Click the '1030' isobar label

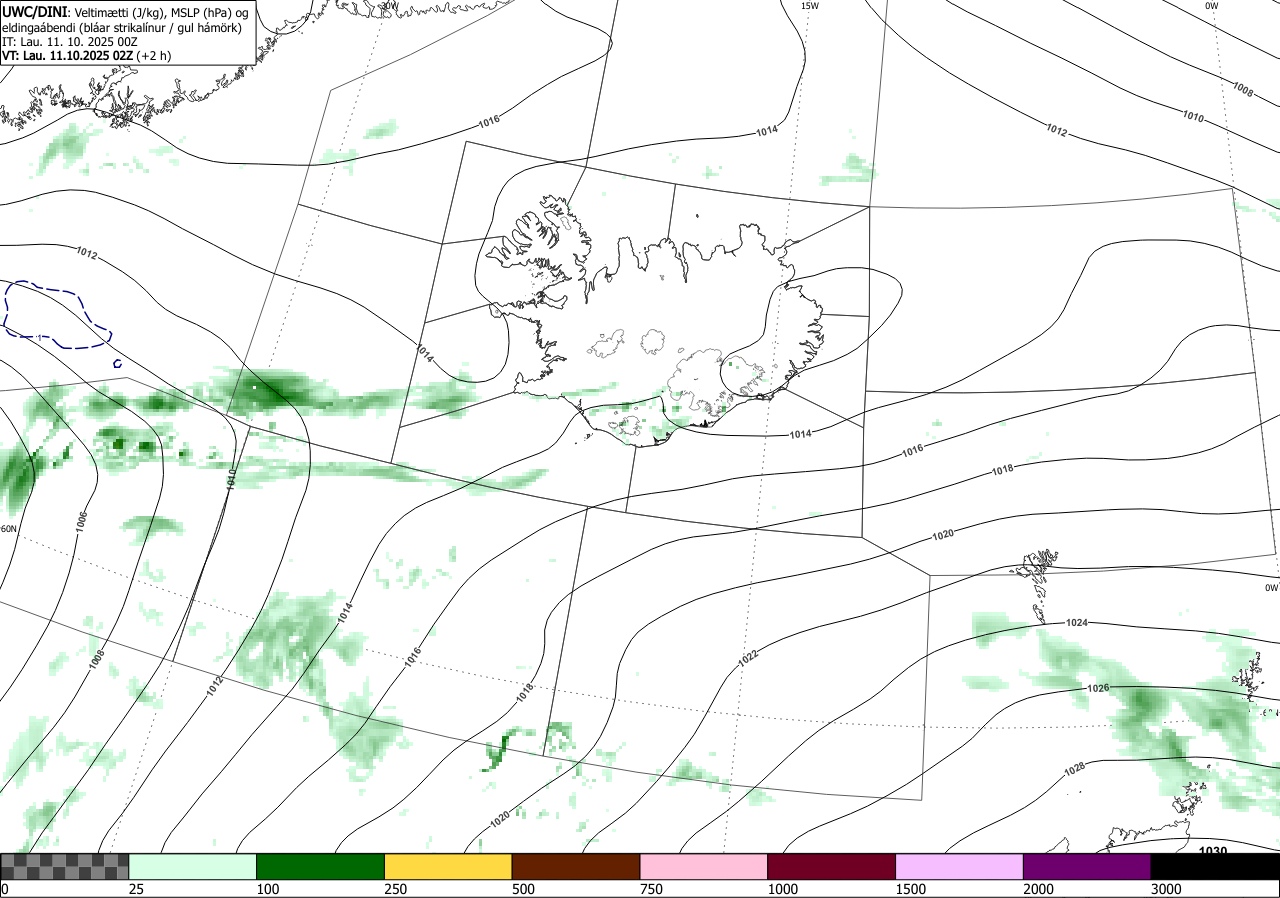[x=1213, y=851]
